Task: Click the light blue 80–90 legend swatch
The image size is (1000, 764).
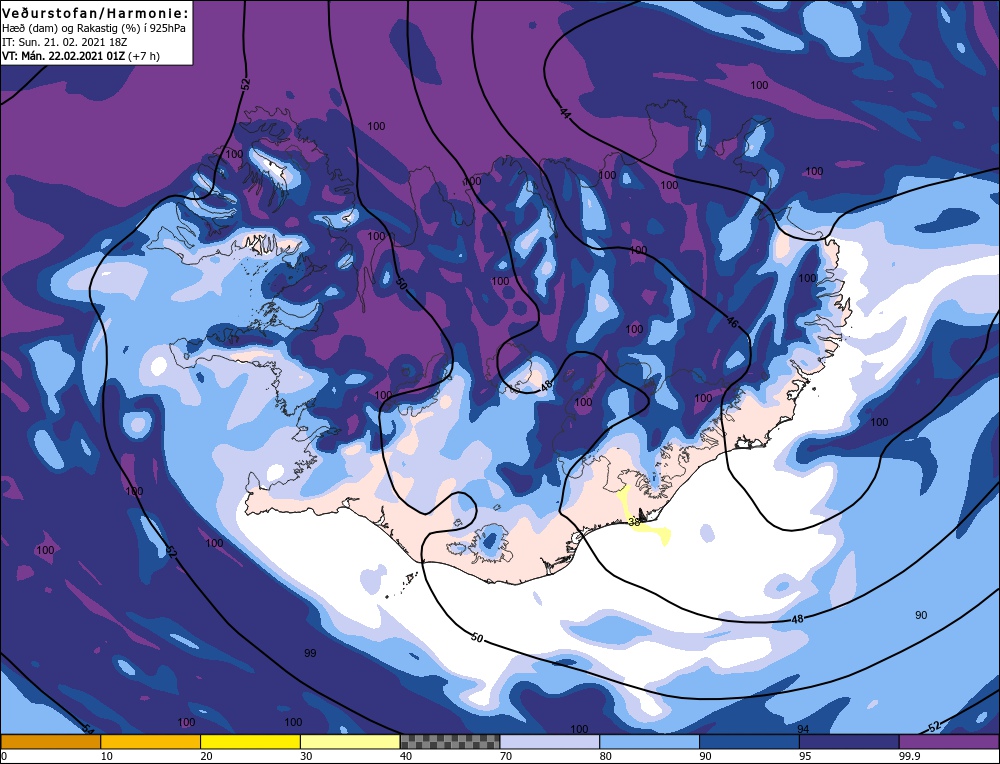Action: pos(649,742)
